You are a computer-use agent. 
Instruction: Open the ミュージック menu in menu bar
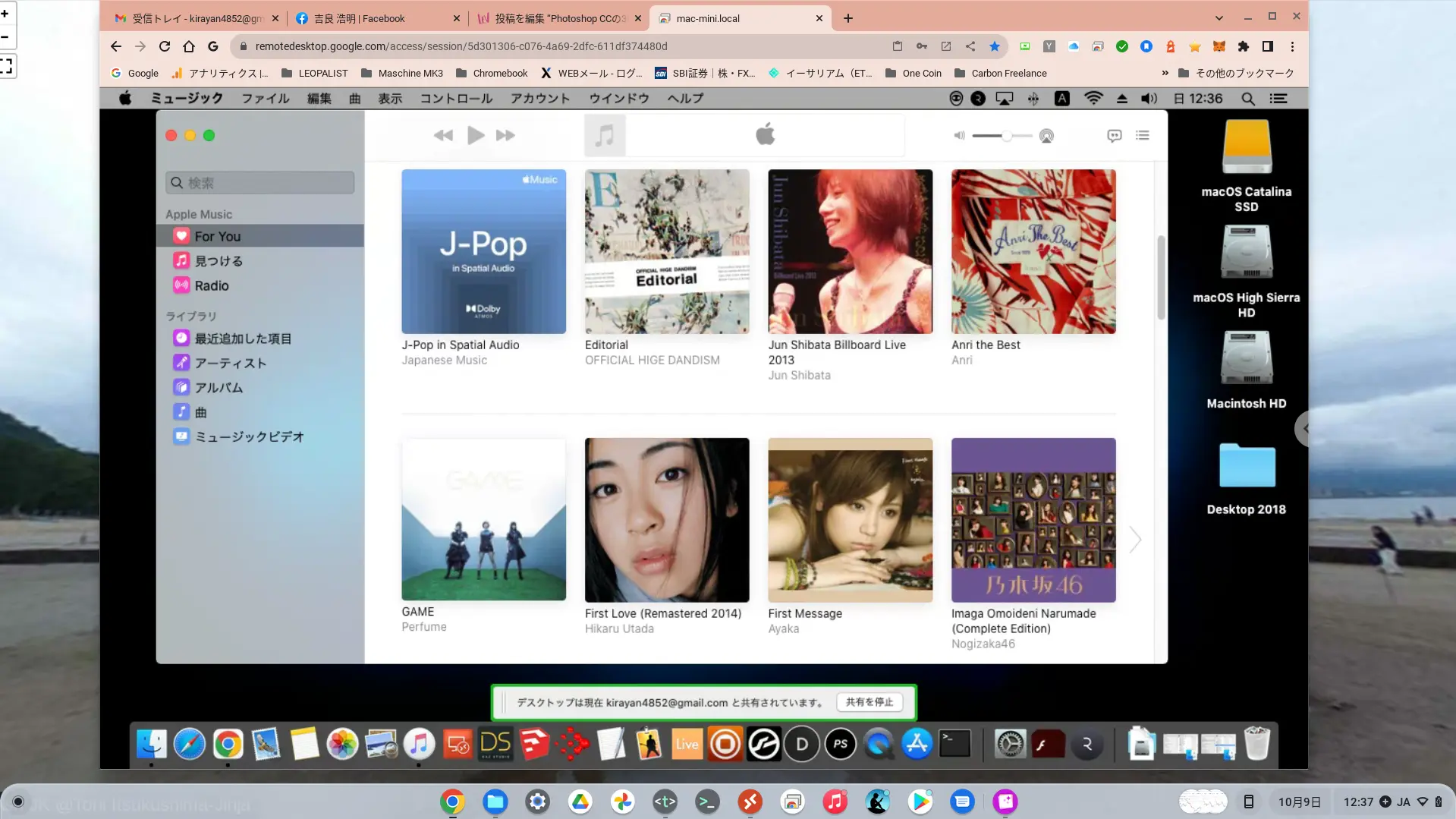(x=187, y=98)
